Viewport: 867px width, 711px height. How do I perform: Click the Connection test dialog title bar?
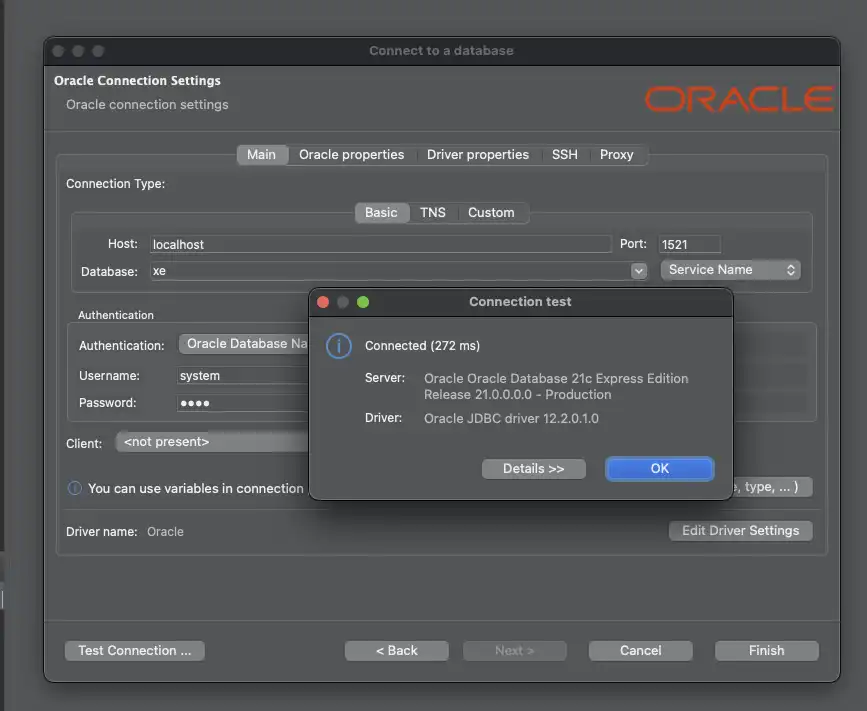[x=520, y=302]
